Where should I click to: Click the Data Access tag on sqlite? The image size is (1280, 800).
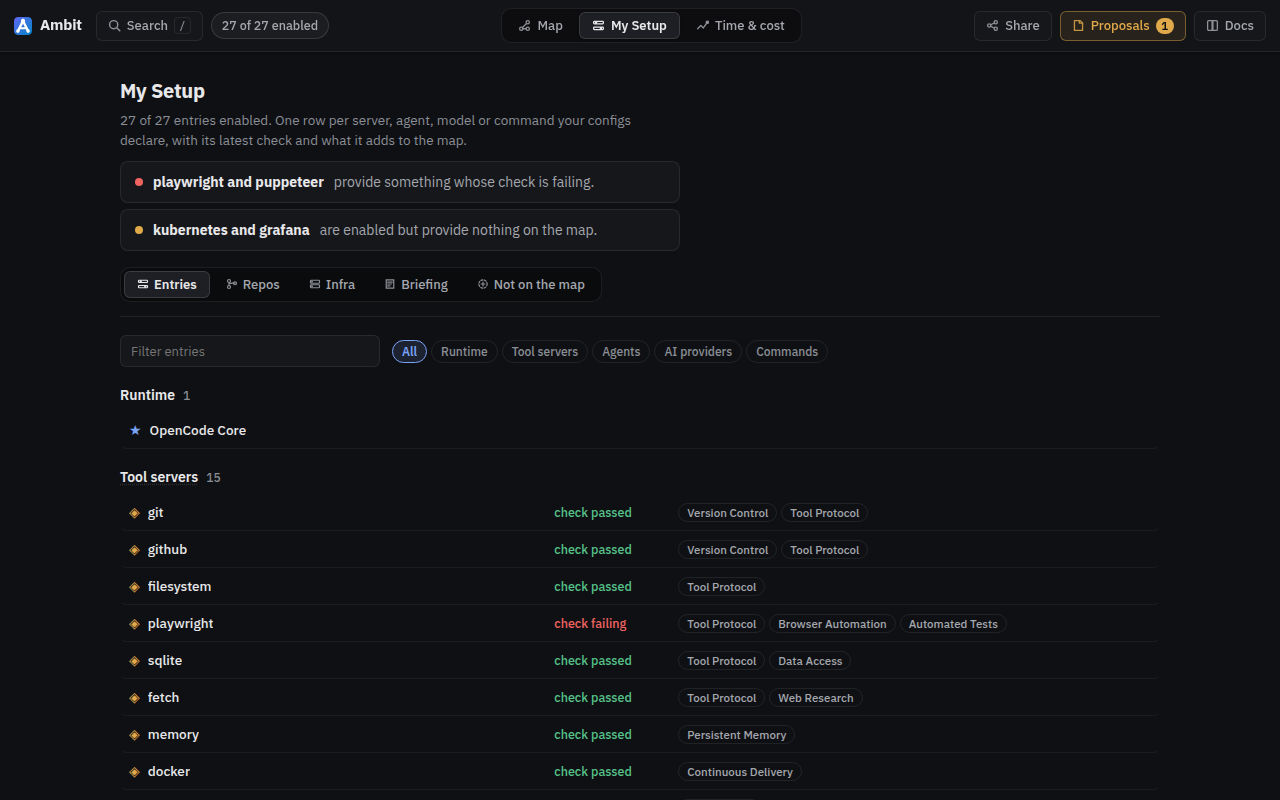coord(810,661)
